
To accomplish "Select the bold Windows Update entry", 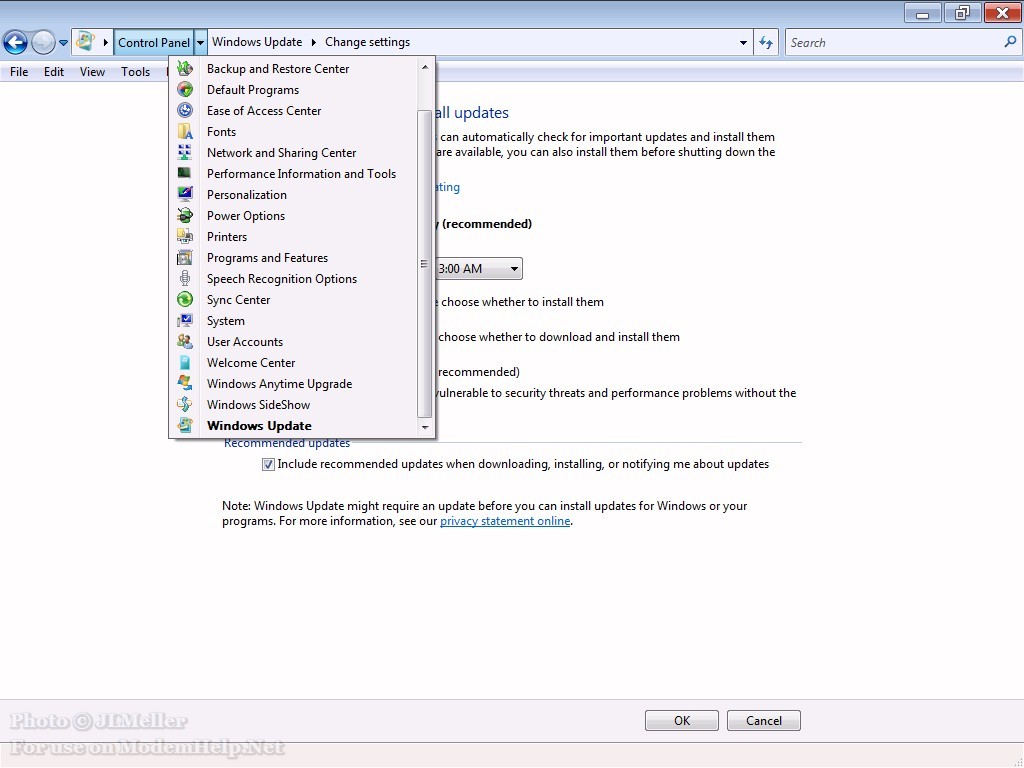I will click(x=293, y=425).
